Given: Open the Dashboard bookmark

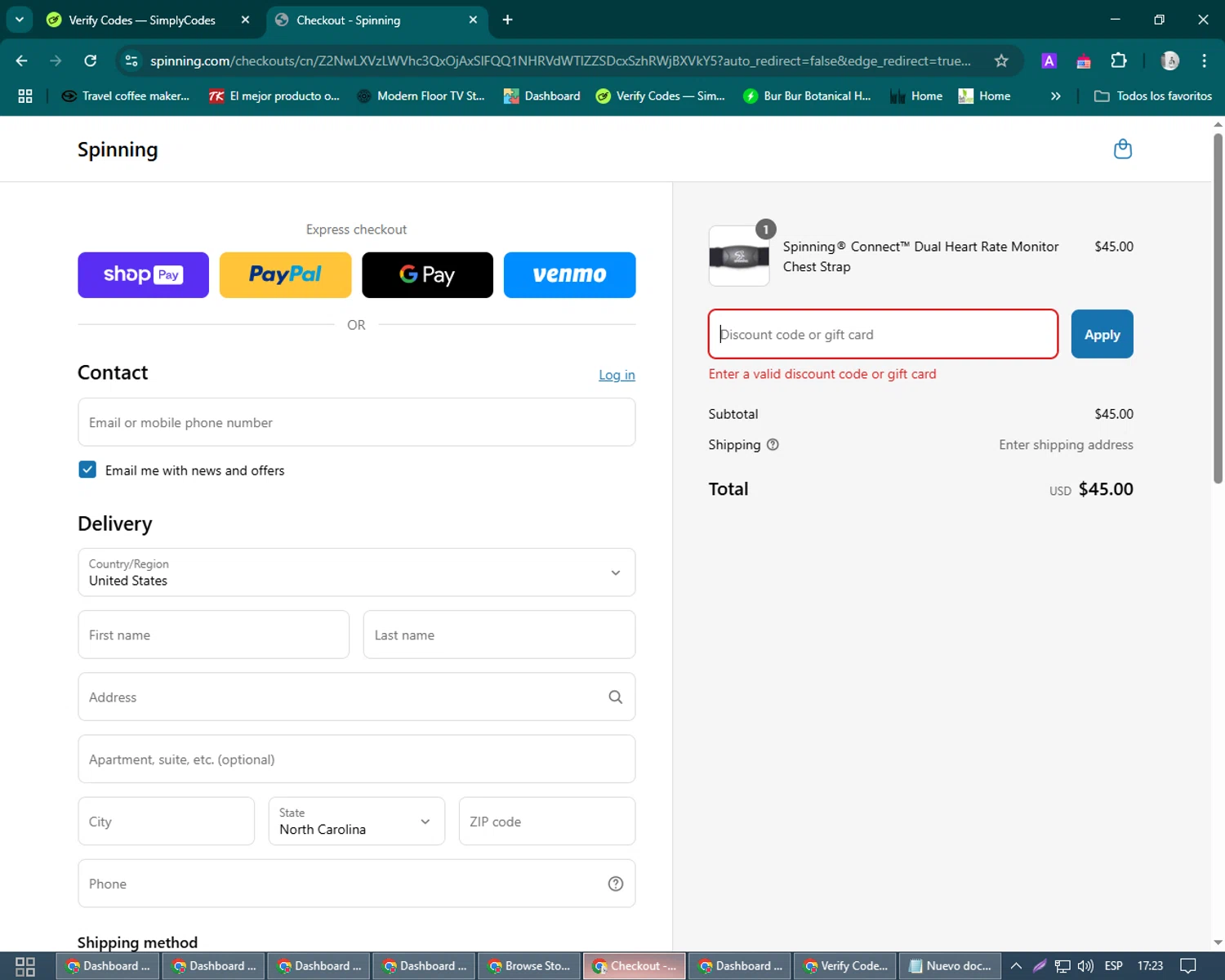Looking at the screenshot, I should [x=542, y=96].
